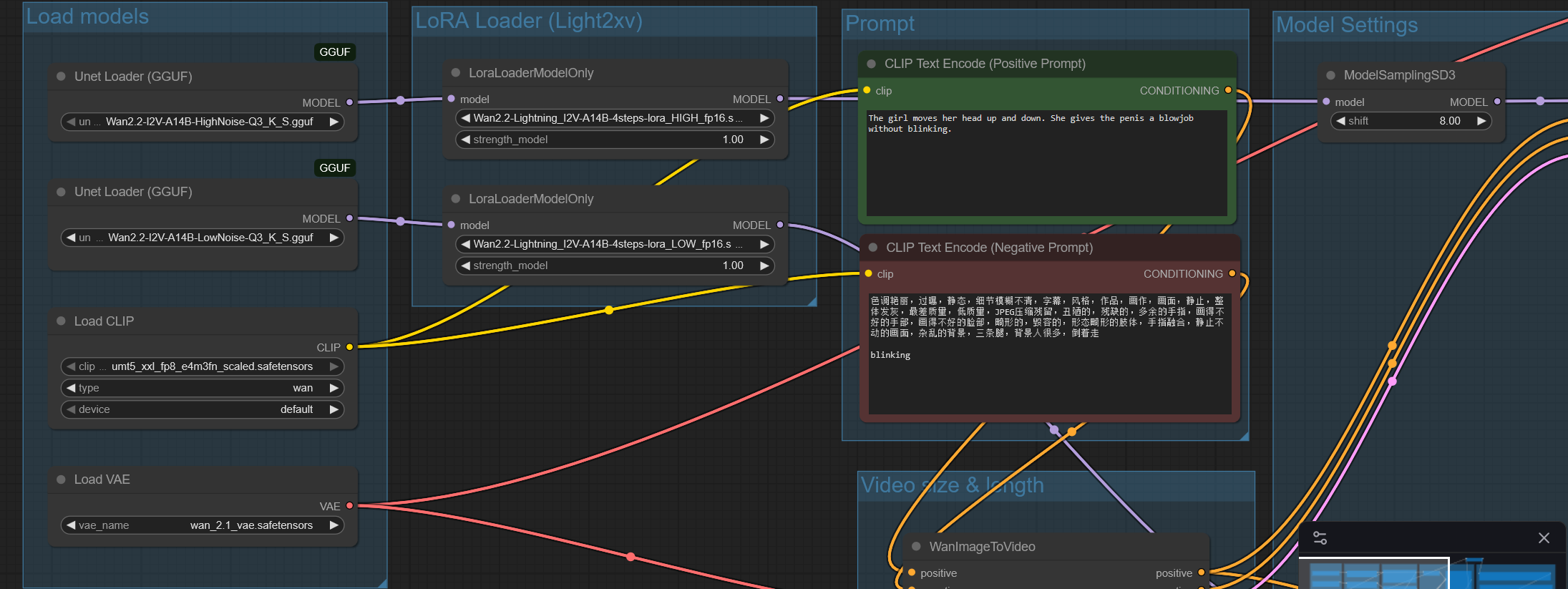Collapse the LoraLoaderModelOnly node with LOW lora
Screen dimensions: 1568x589
click(x=455, y=199)
